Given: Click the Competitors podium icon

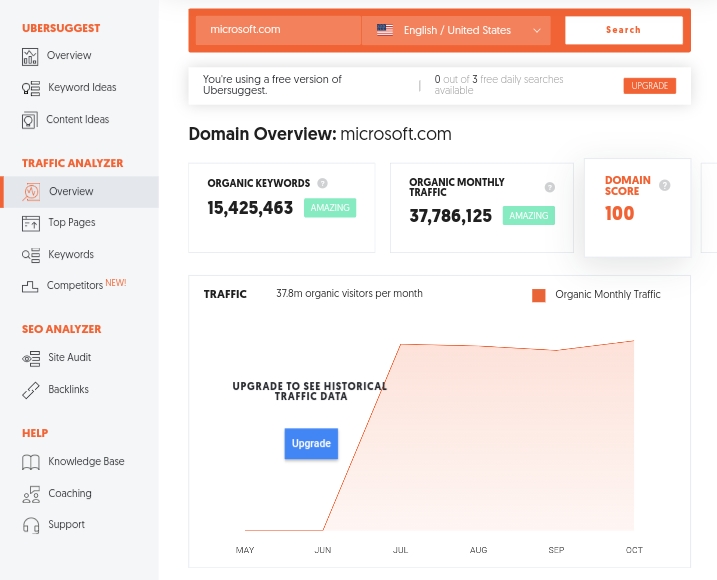Looking at the screenshot, I should tap(30, 287).
